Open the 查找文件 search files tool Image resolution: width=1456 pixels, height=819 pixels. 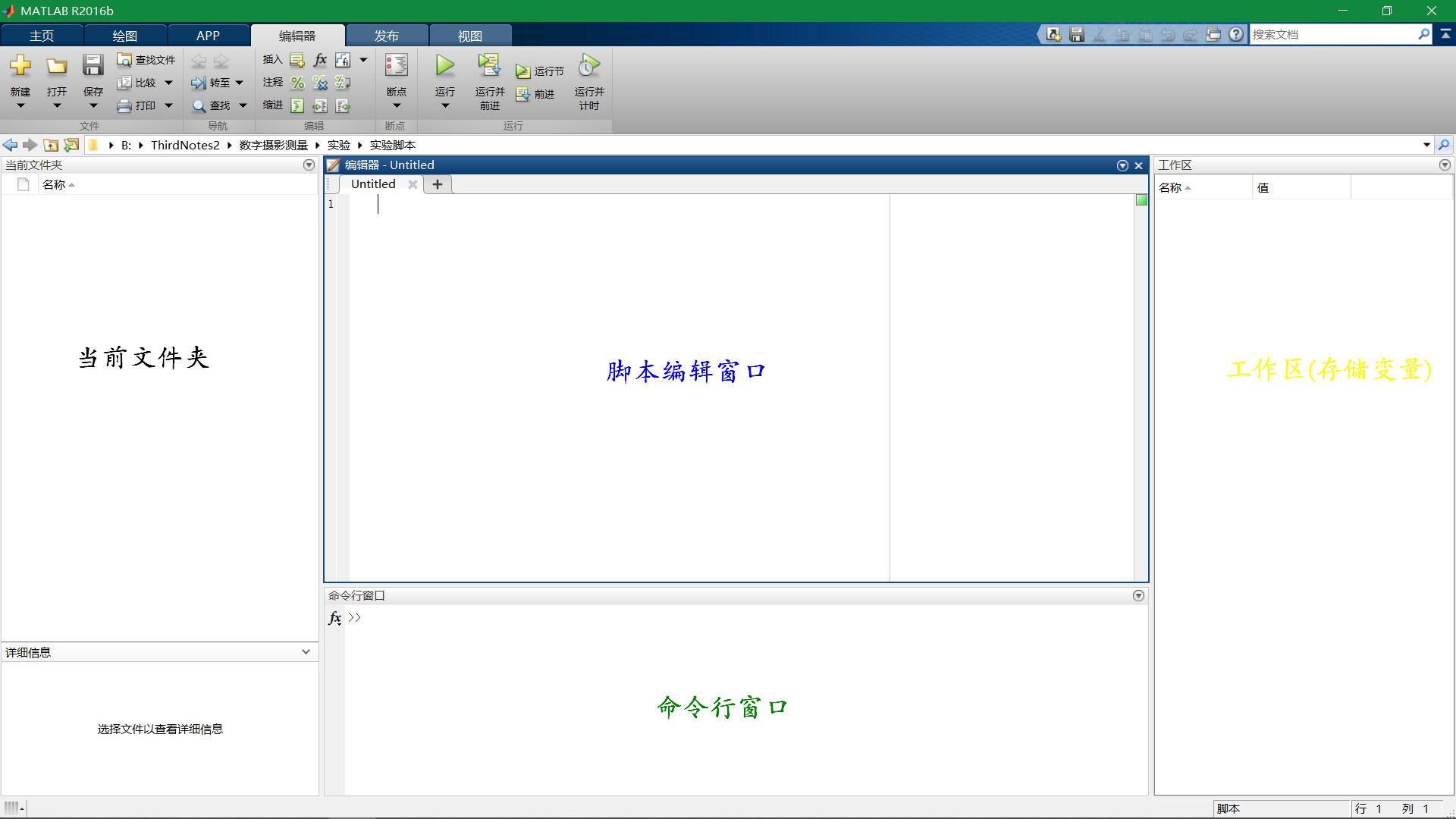(146, 59)
